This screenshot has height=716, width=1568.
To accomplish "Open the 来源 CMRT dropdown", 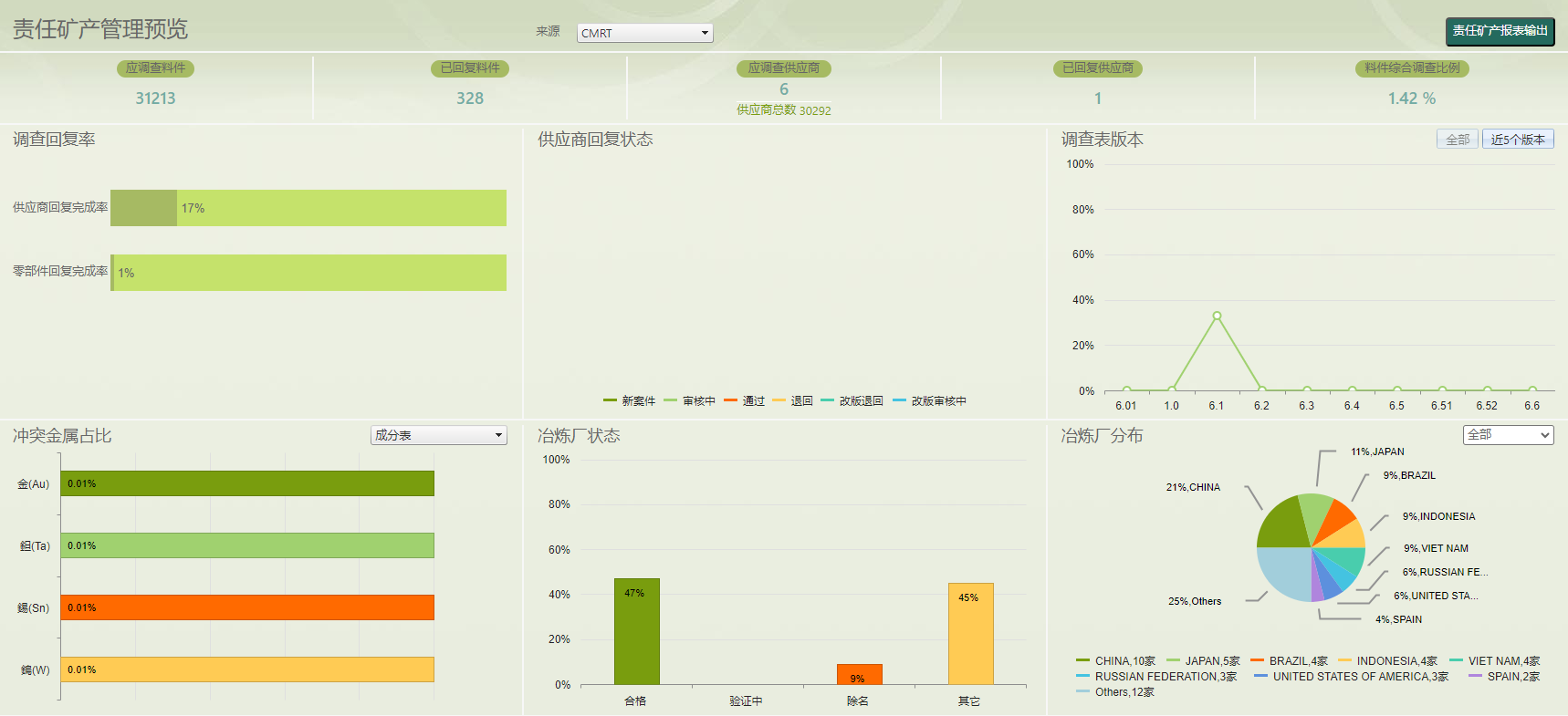I will point(644,33).
